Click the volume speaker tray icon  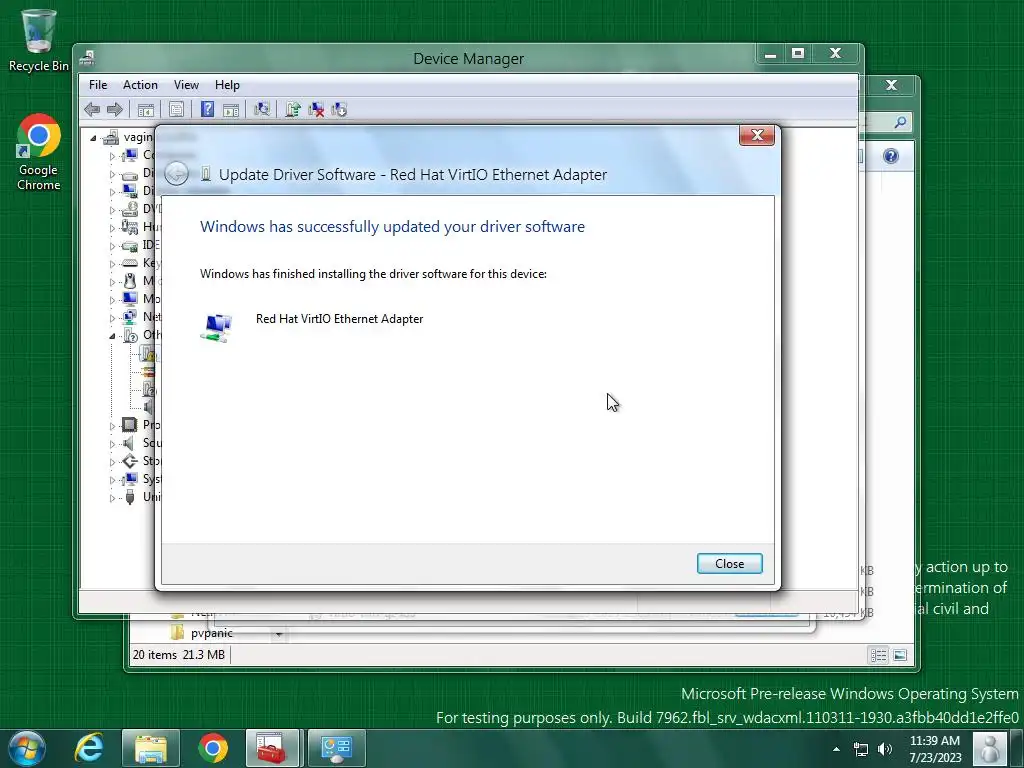(x=885, y=749)
